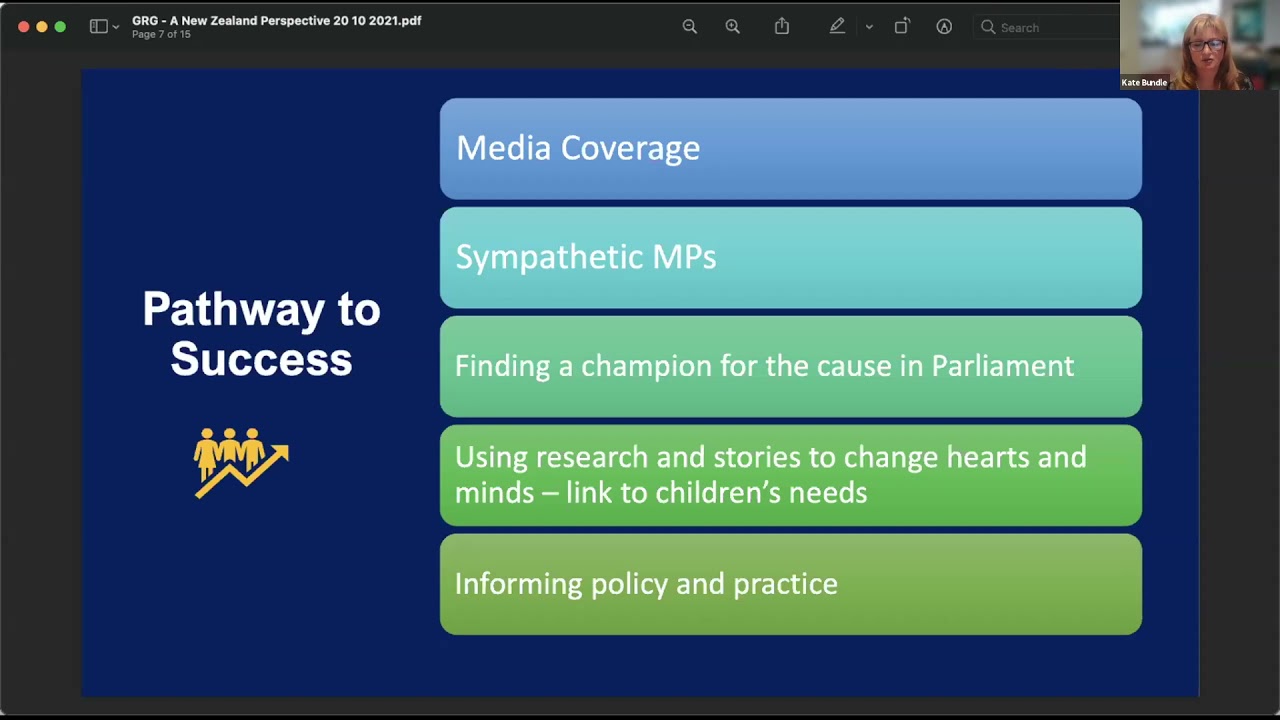1280x720 pixels.
Task: Click the yellow minimize window button
Action: 42,27
